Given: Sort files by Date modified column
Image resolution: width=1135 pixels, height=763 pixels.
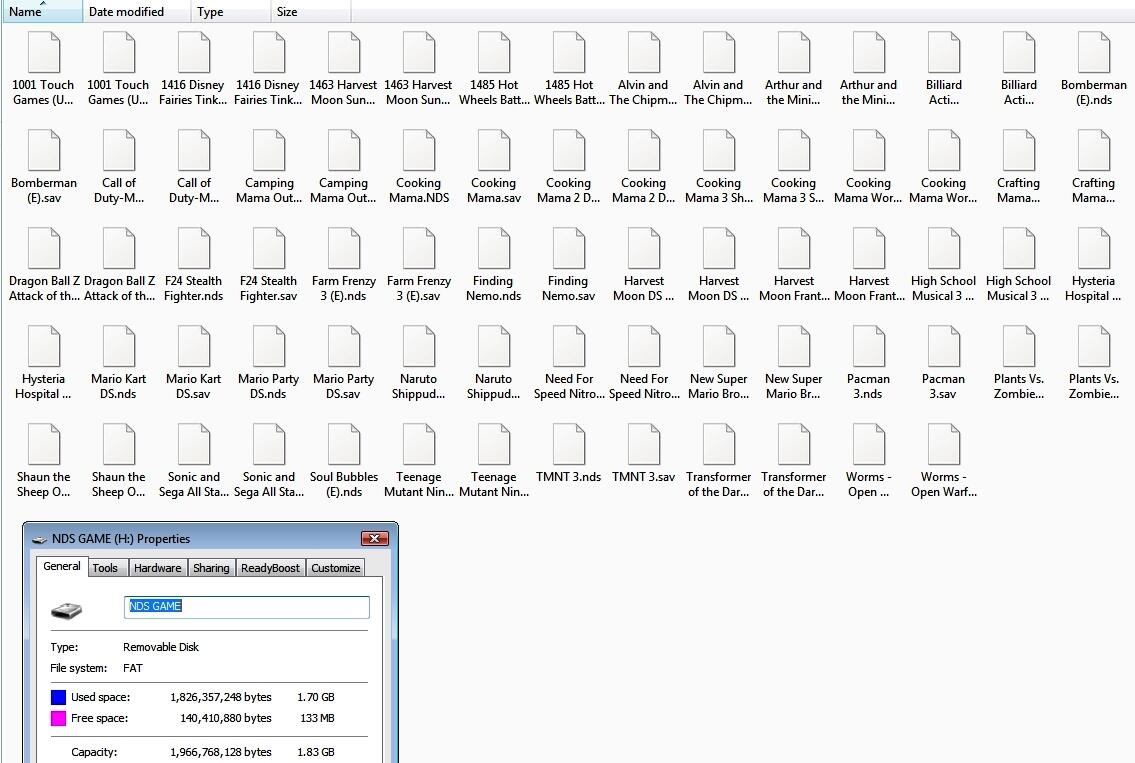Looking at the screenshot, I should (x=138, y=12).
